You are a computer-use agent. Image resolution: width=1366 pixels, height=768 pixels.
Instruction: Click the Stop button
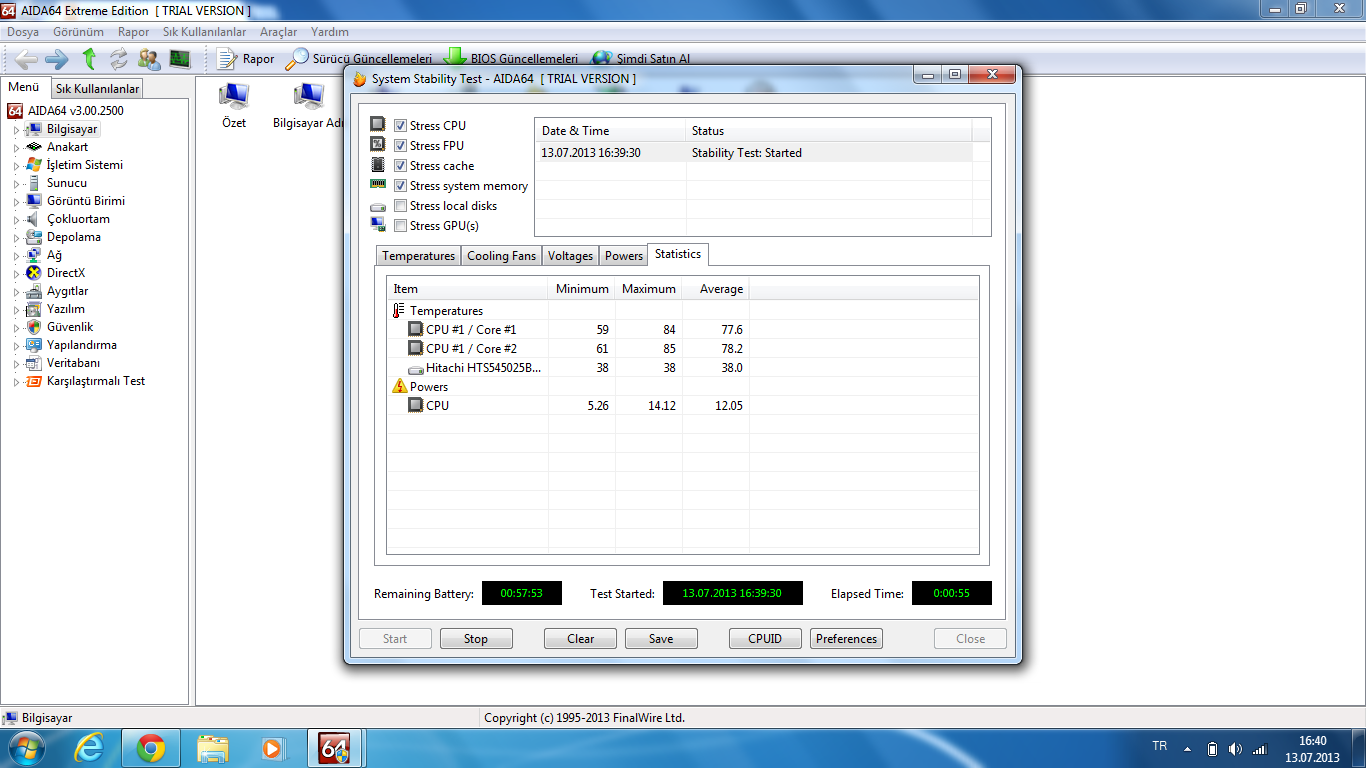point(476,639)
